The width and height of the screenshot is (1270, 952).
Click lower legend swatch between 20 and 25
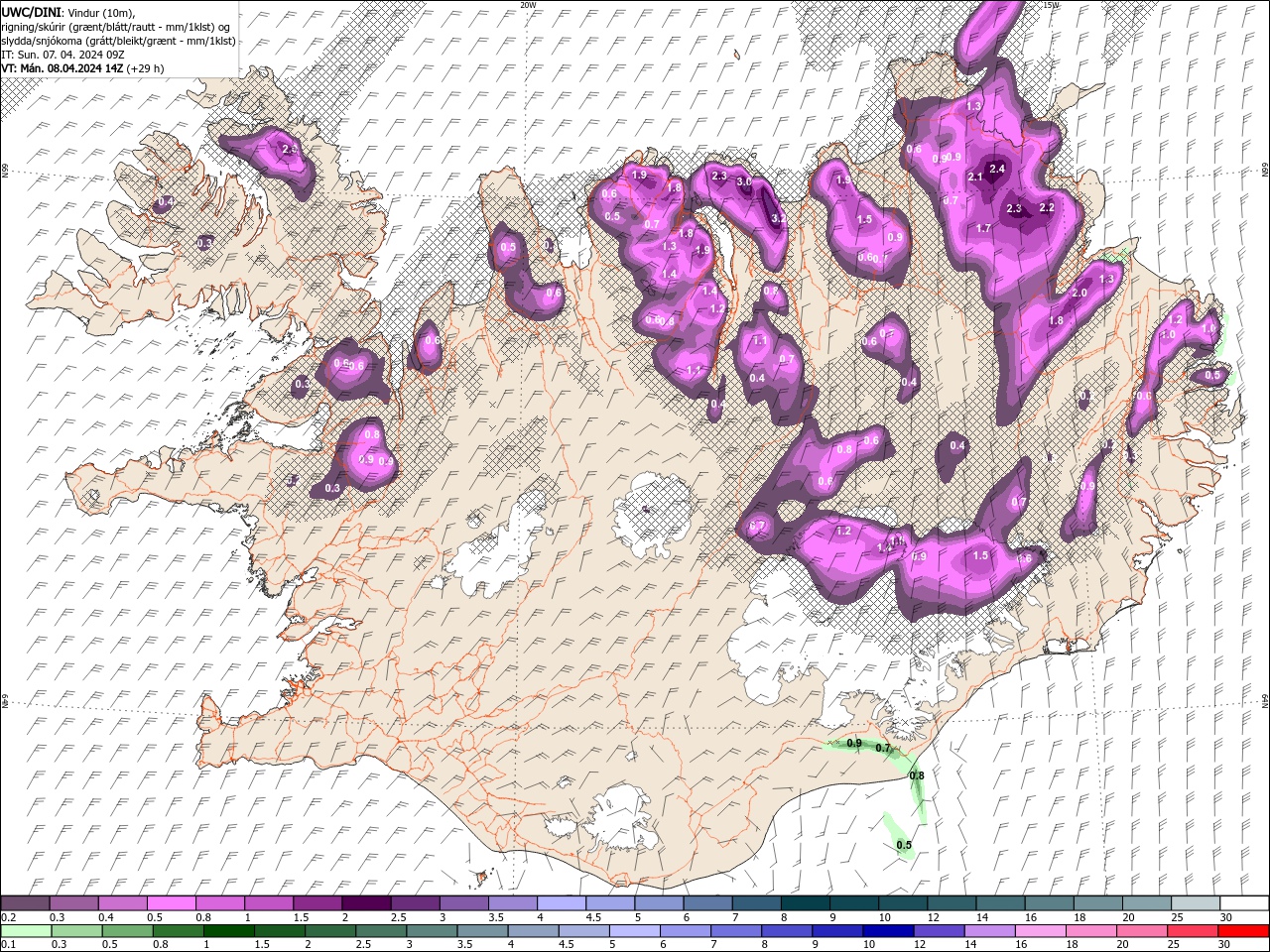coord(1142,931)
